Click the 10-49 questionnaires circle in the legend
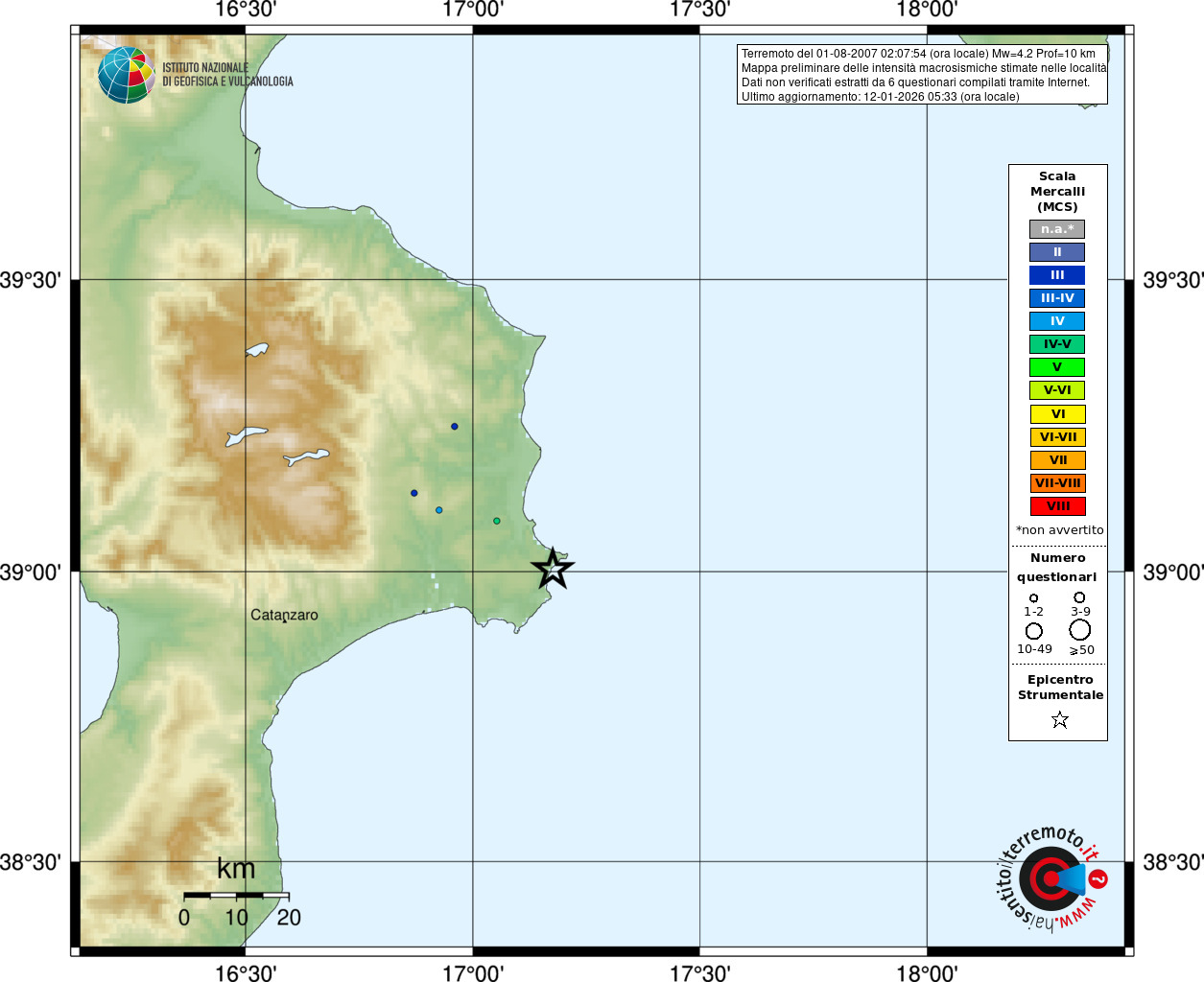The width and height of the screenshot is (1204, 982). point(1033,631)
